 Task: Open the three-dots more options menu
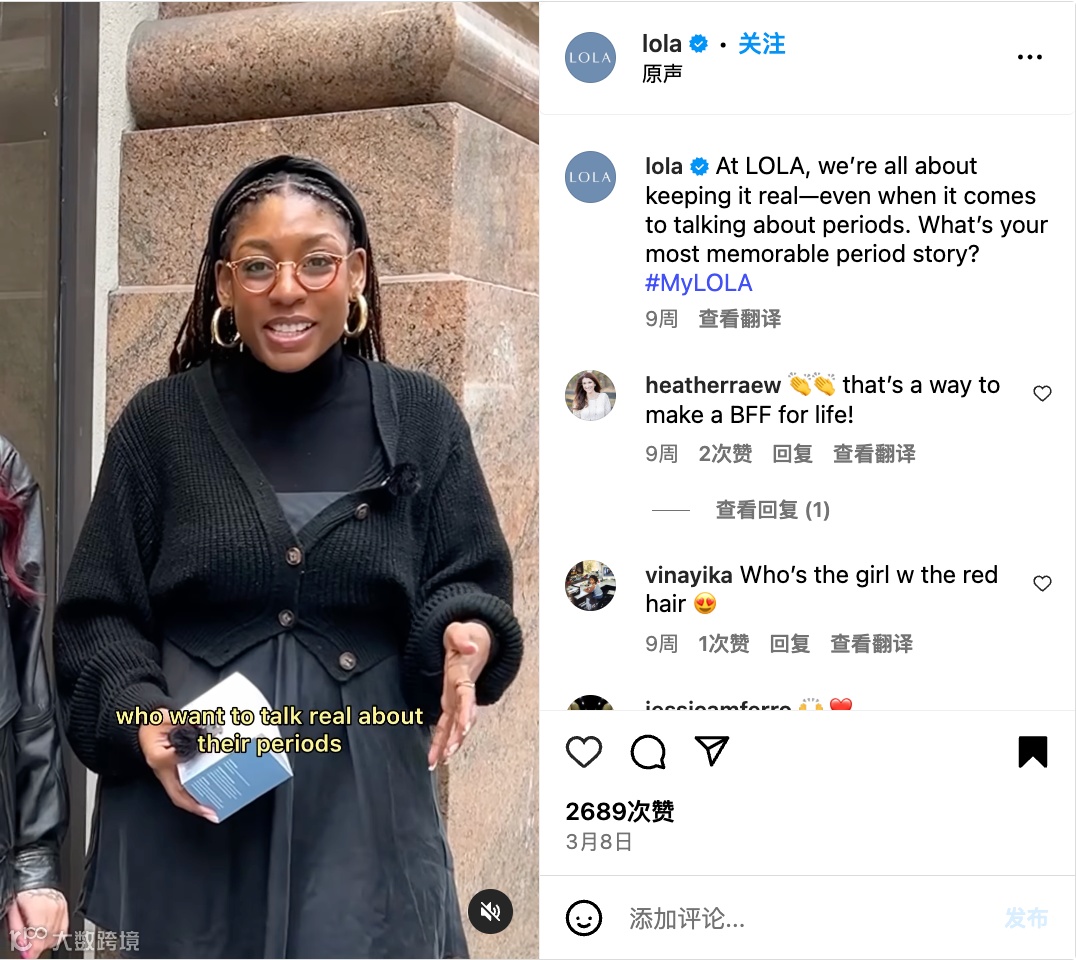1029,57
